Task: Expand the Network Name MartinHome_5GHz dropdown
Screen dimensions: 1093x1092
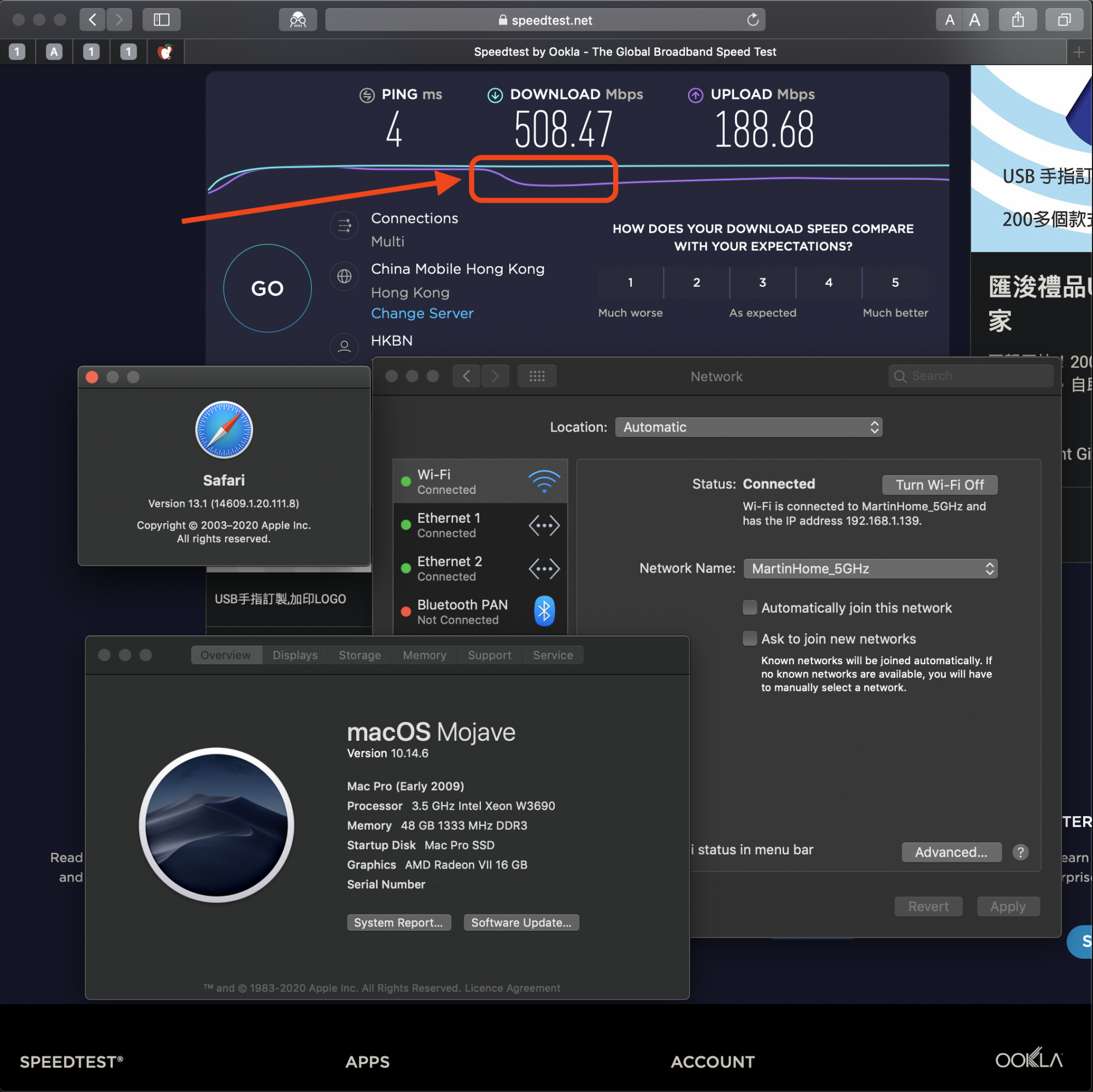Action: point(869,568)
